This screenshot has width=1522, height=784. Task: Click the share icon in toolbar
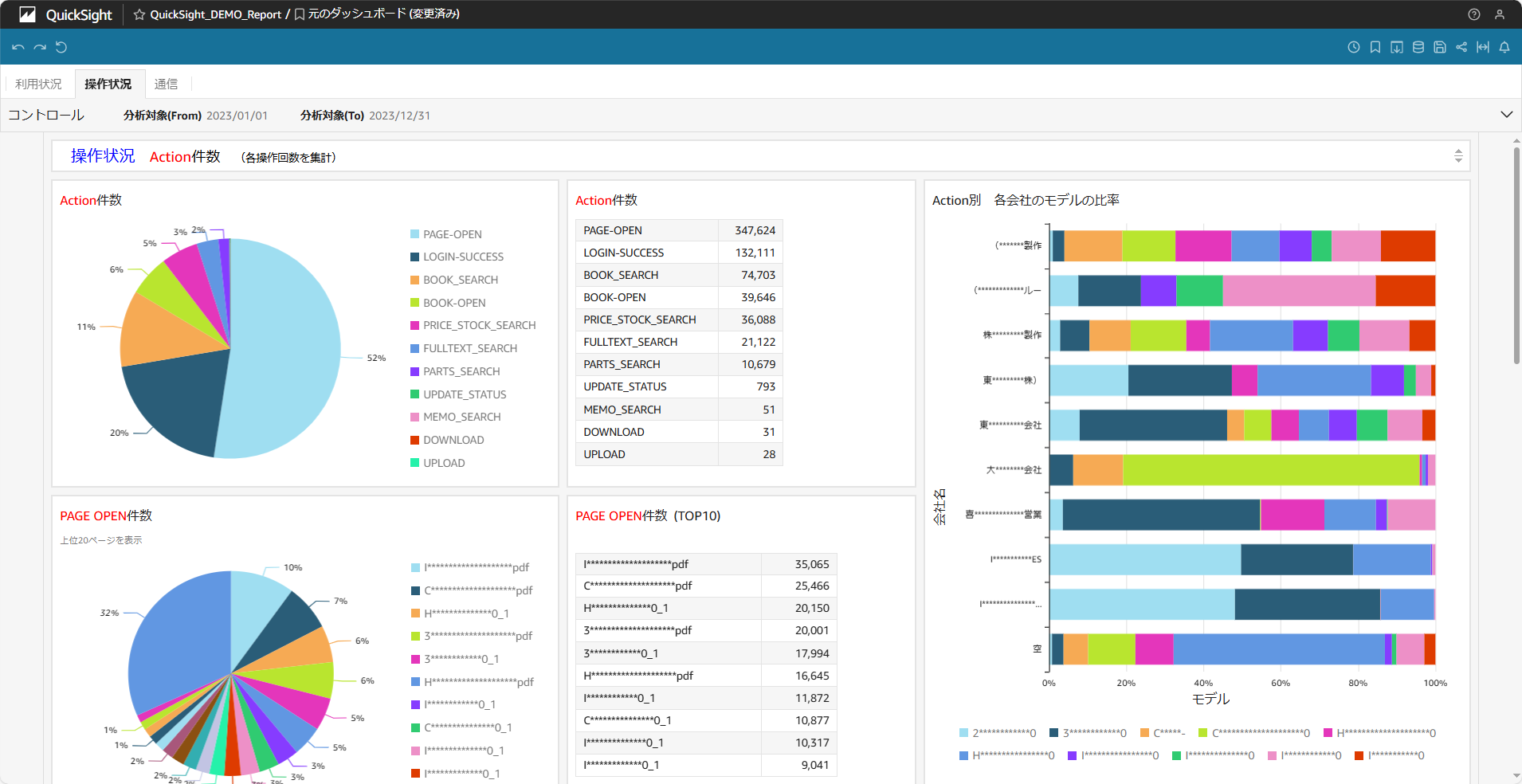[1461, 47]
